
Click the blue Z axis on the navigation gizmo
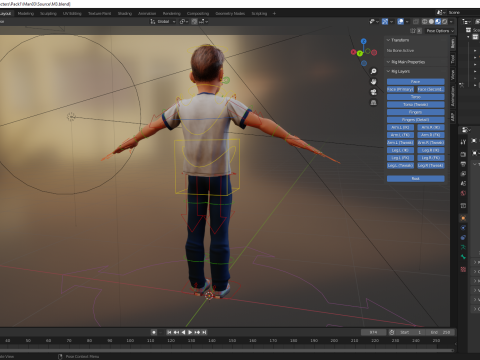364,41
